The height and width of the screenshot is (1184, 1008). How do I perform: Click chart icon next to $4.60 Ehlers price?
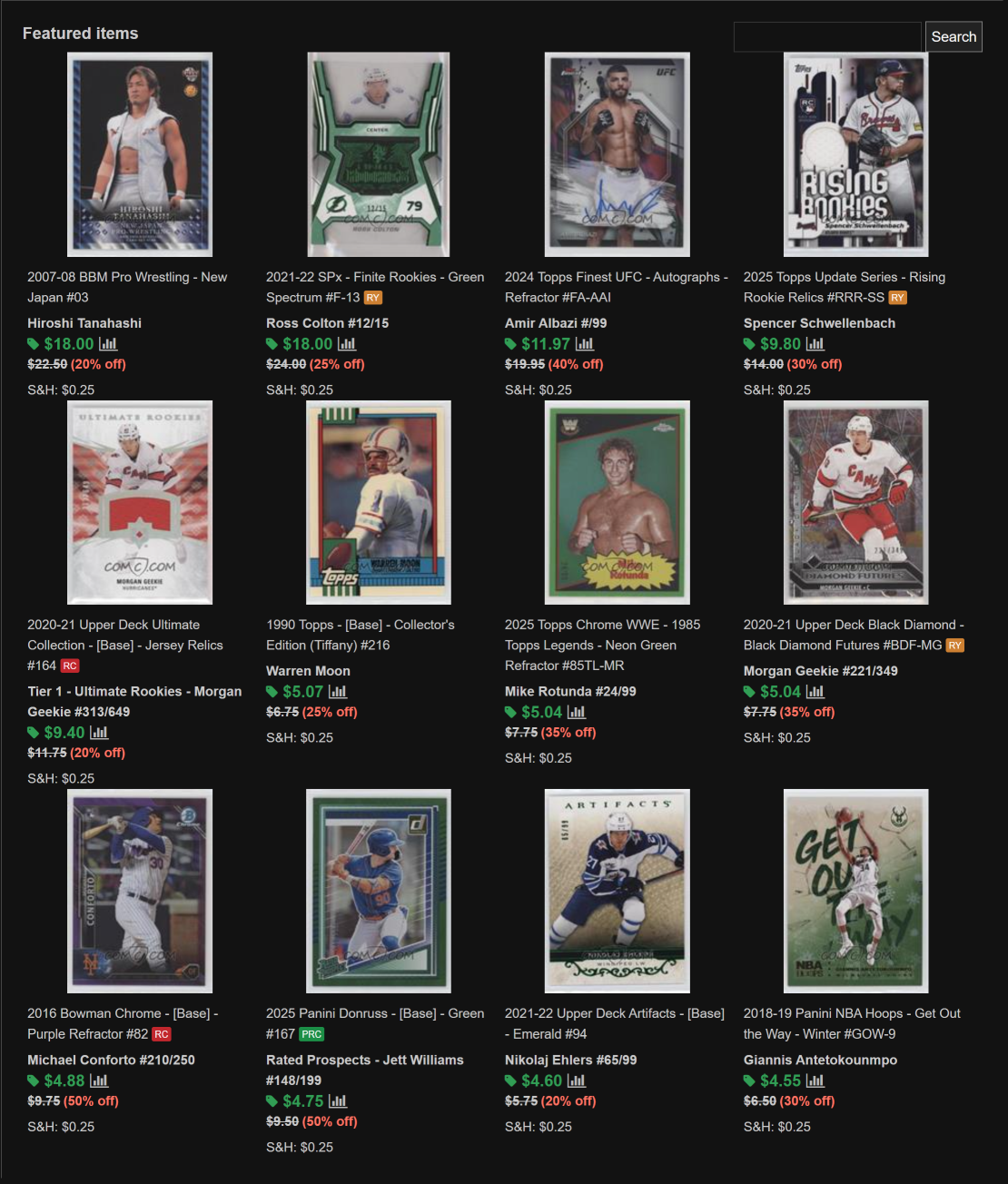[x=577, y=1080]
